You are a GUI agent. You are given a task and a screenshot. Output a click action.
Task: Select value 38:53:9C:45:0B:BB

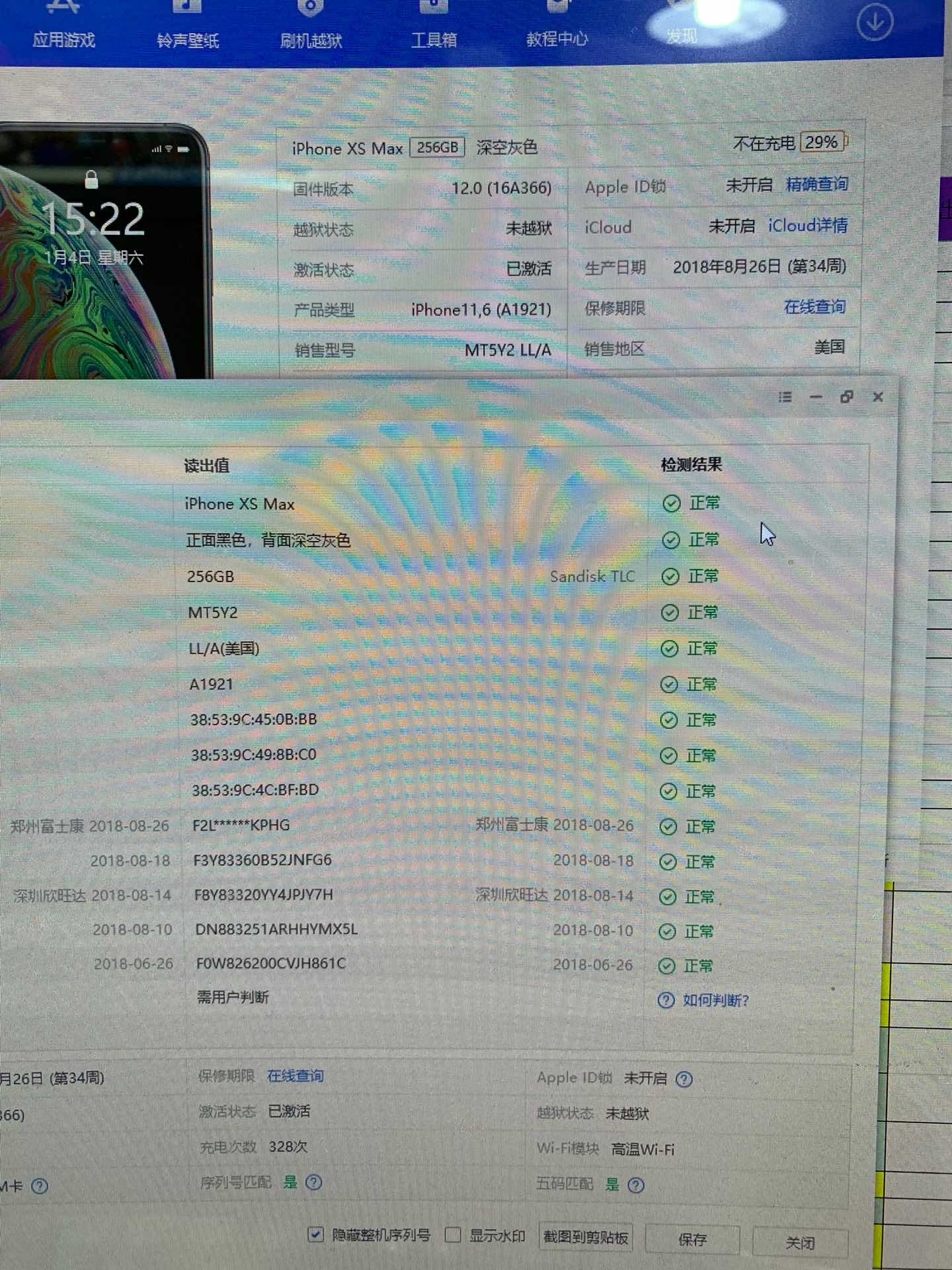coord(254,719)
